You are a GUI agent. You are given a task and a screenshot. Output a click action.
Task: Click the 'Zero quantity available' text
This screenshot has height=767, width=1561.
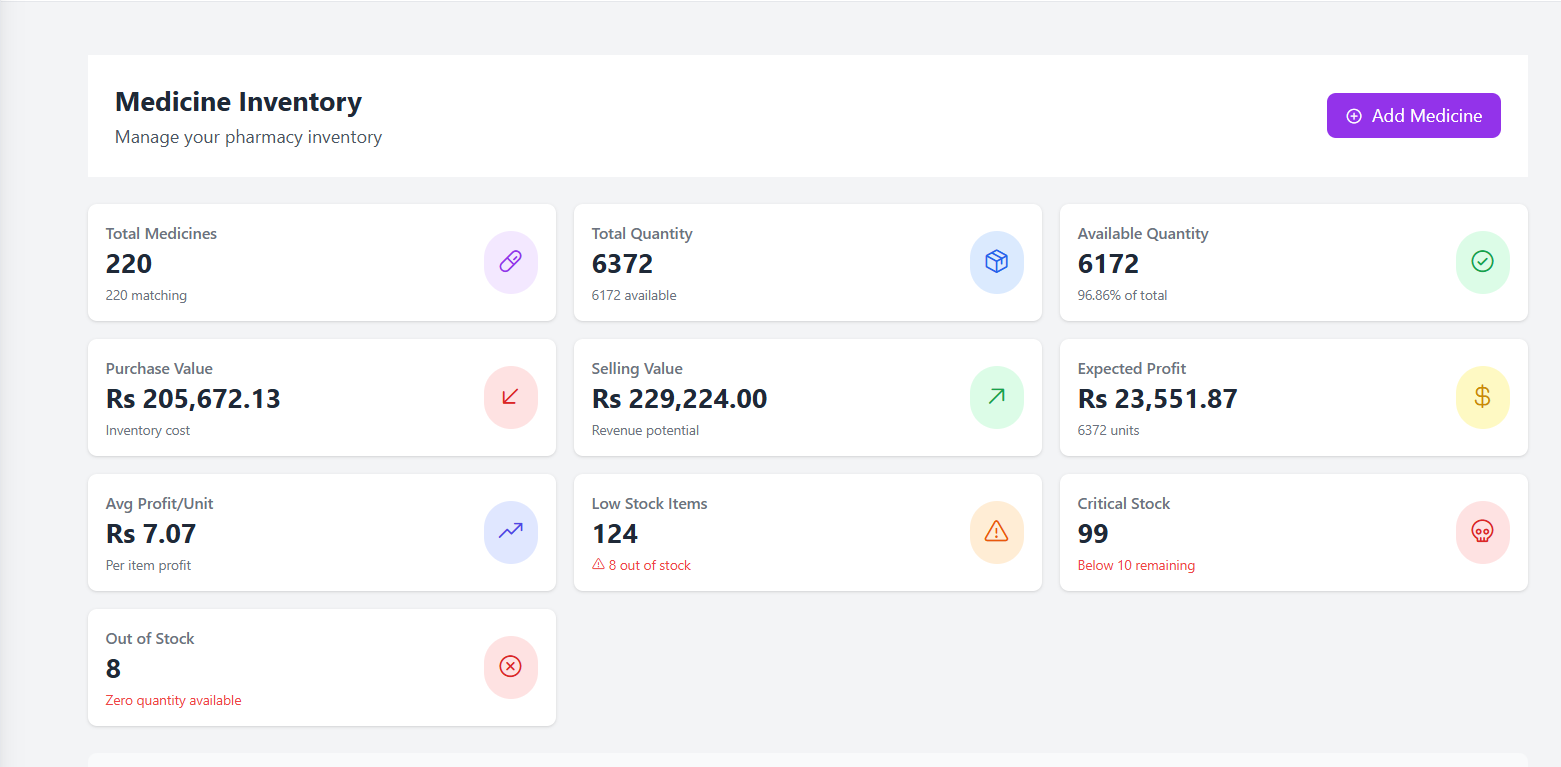pyautogui.click(x=173, y=701)
